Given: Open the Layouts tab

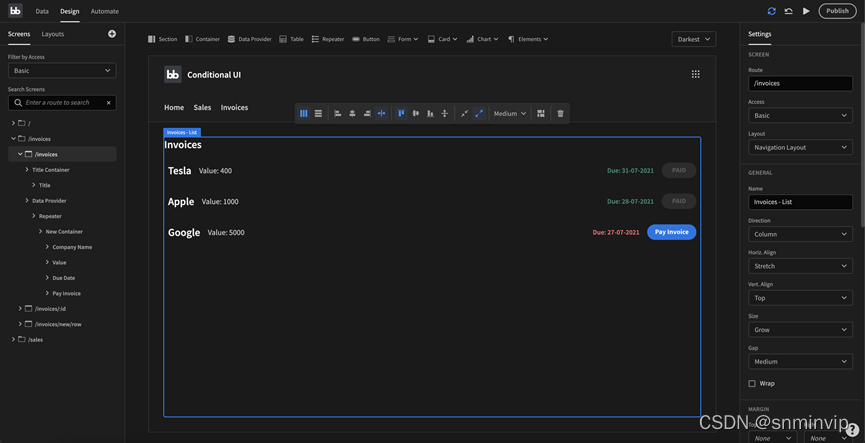Looking at the screenshot, I should [53, 34].
